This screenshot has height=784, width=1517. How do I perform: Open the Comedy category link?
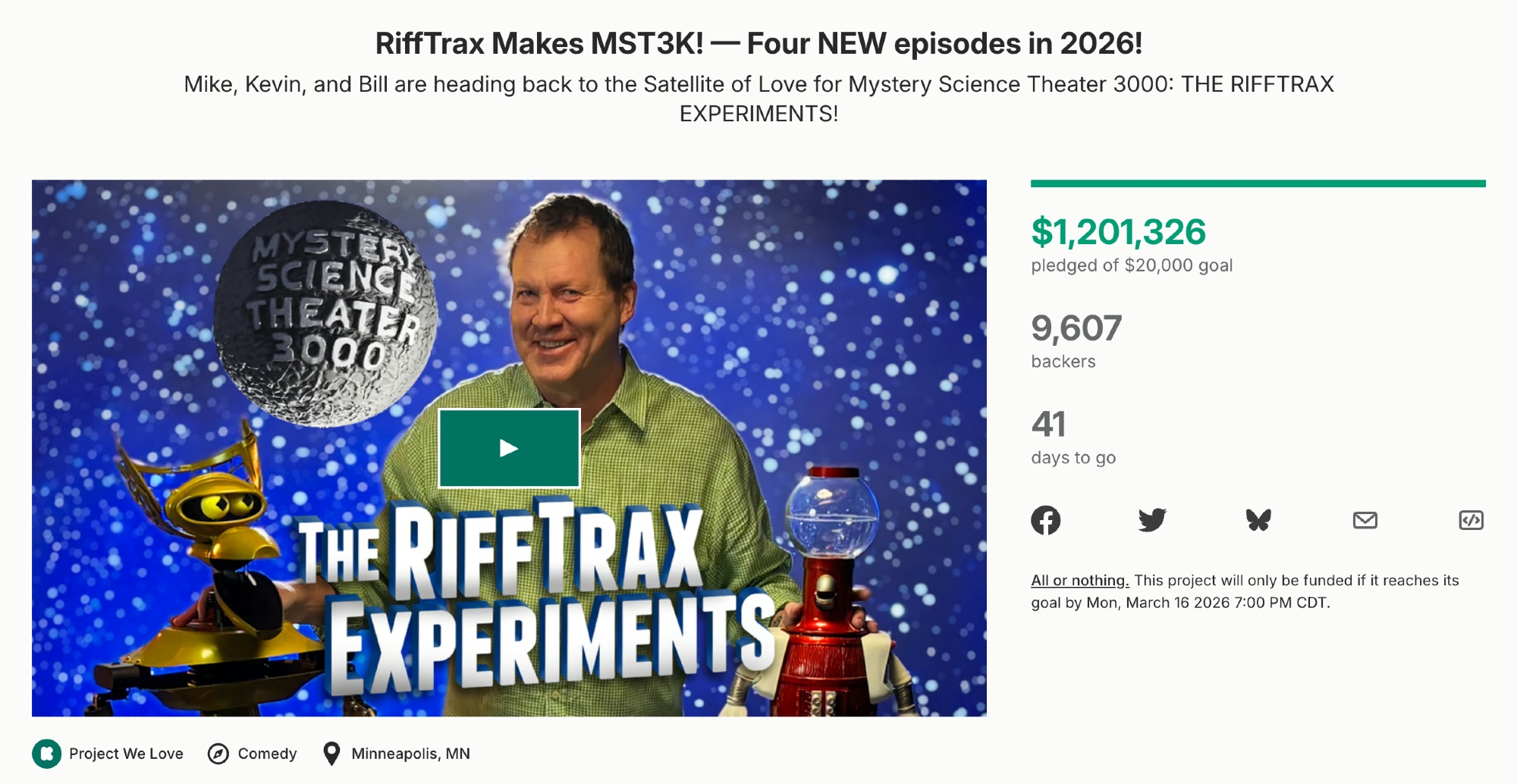pos(267,754)
